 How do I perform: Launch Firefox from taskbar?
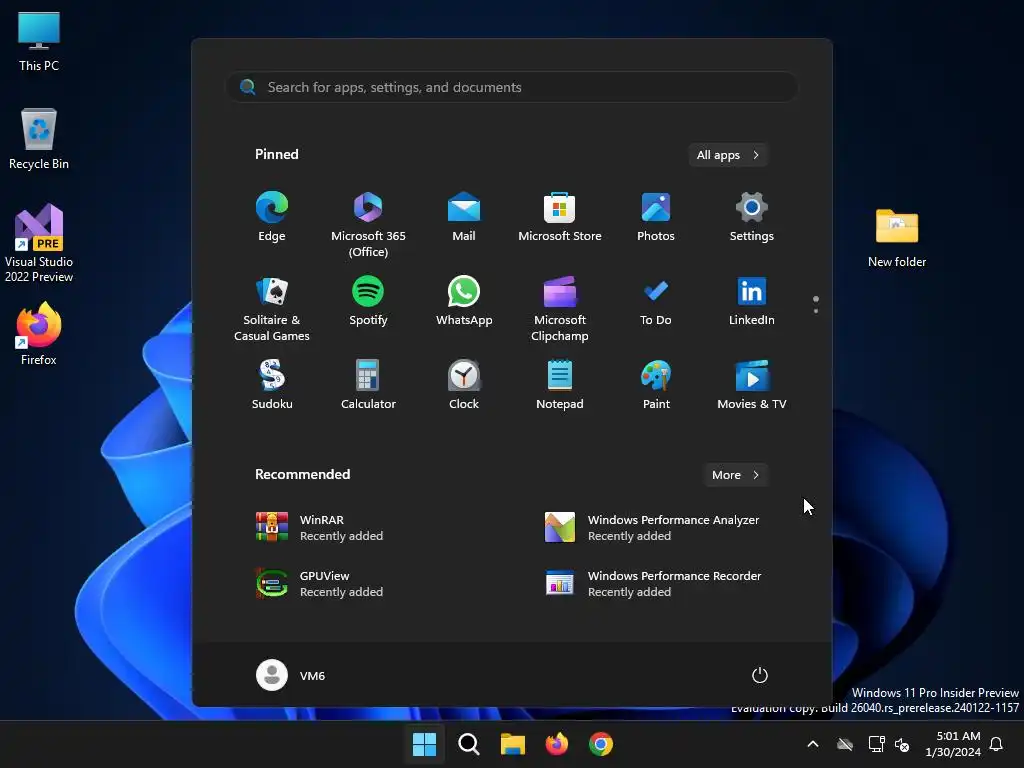click(x=556, y=744)
